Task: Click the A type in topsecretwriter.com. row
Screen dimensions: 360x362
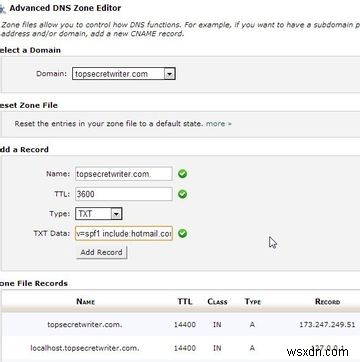Action: pos(252,324)
